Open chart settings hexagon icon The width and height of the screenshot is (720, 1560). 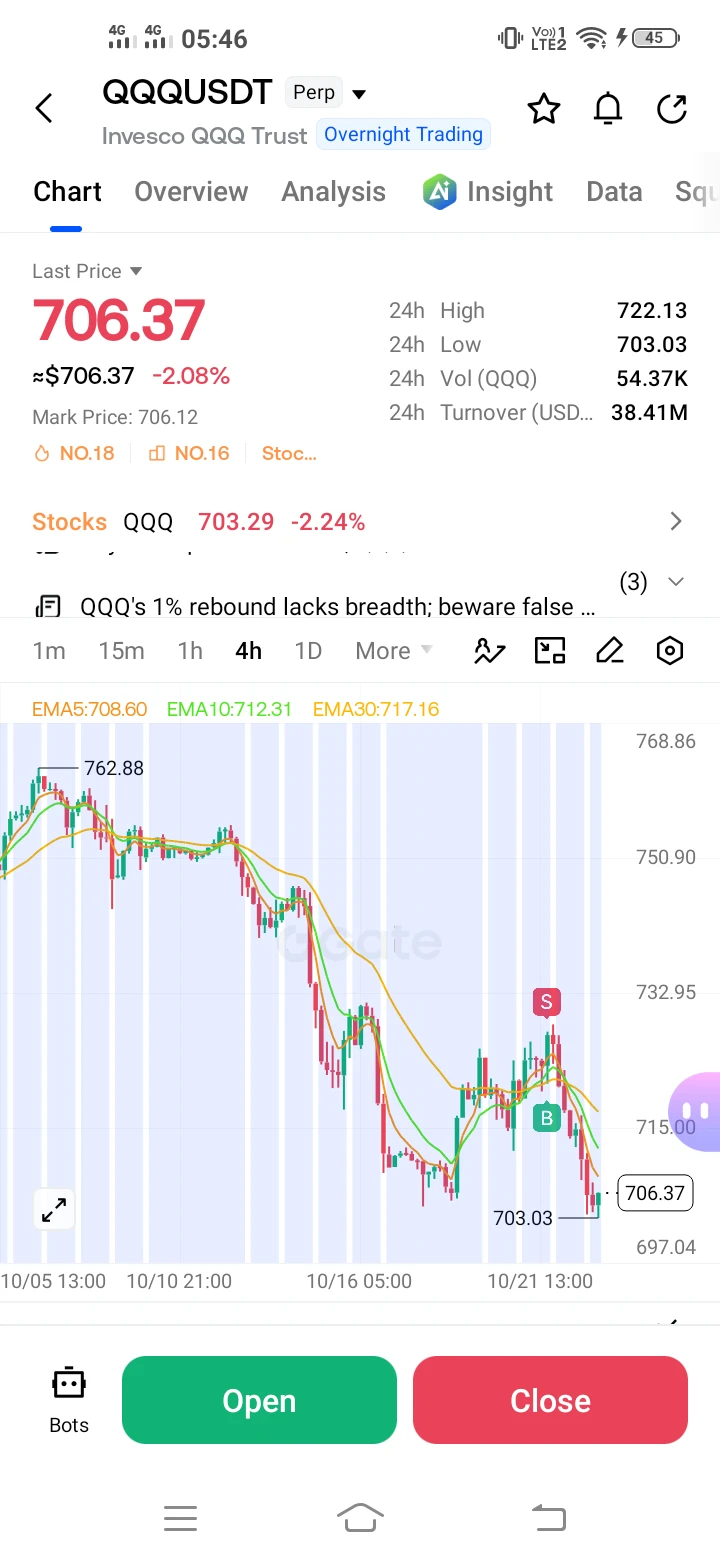tap(670, 651)
